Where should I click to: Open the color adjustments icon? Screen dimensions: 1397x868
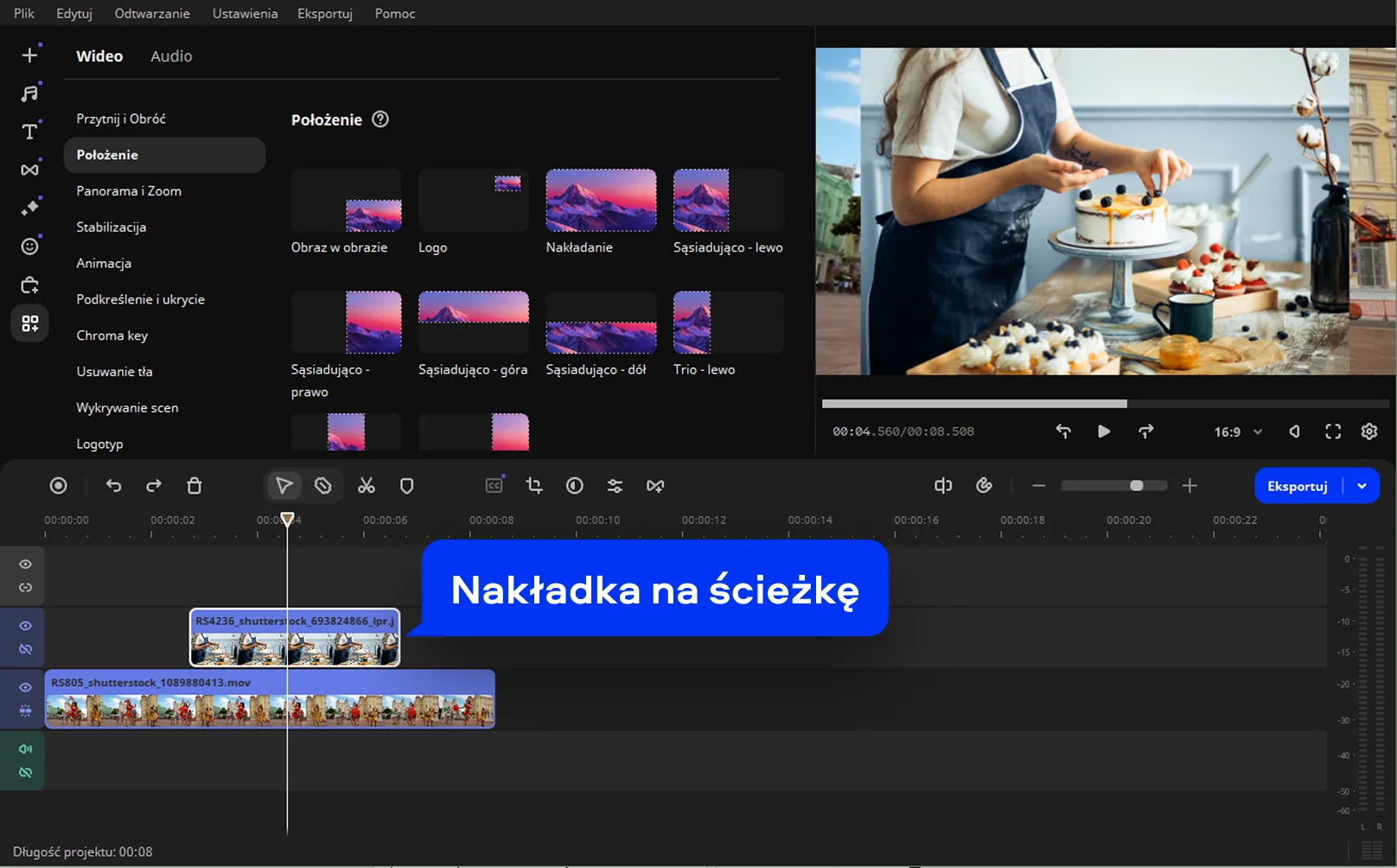point(575,486)
